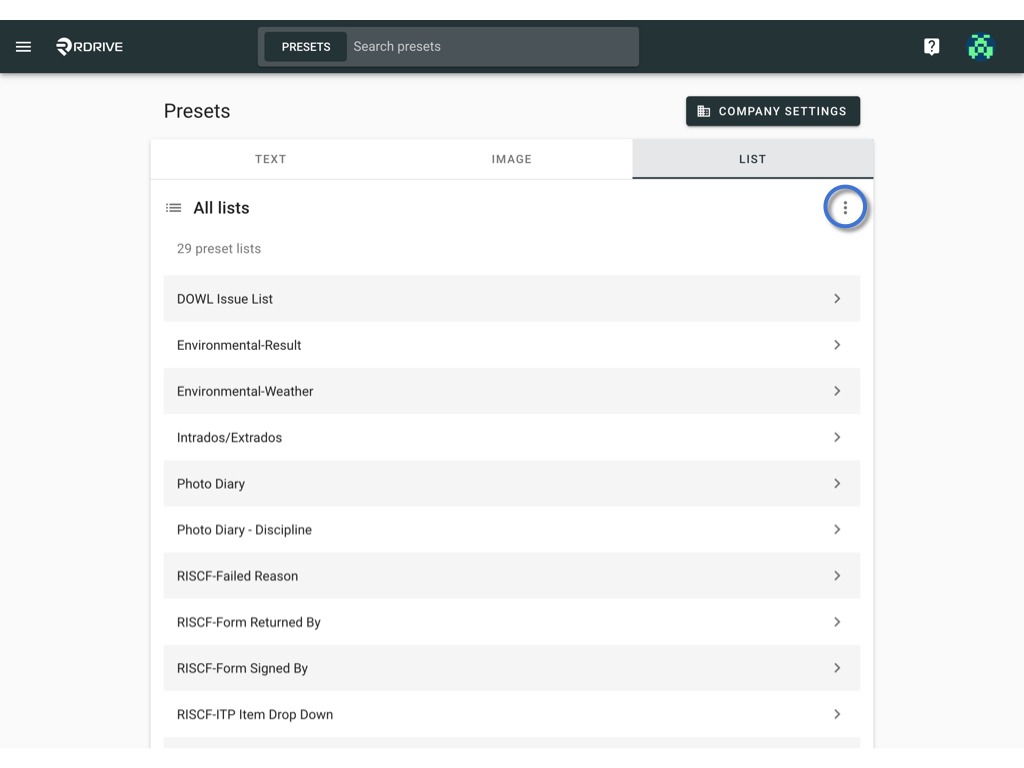Click the RDRIVE logo
The image size is (1024, 768).
tap(89, 46)
